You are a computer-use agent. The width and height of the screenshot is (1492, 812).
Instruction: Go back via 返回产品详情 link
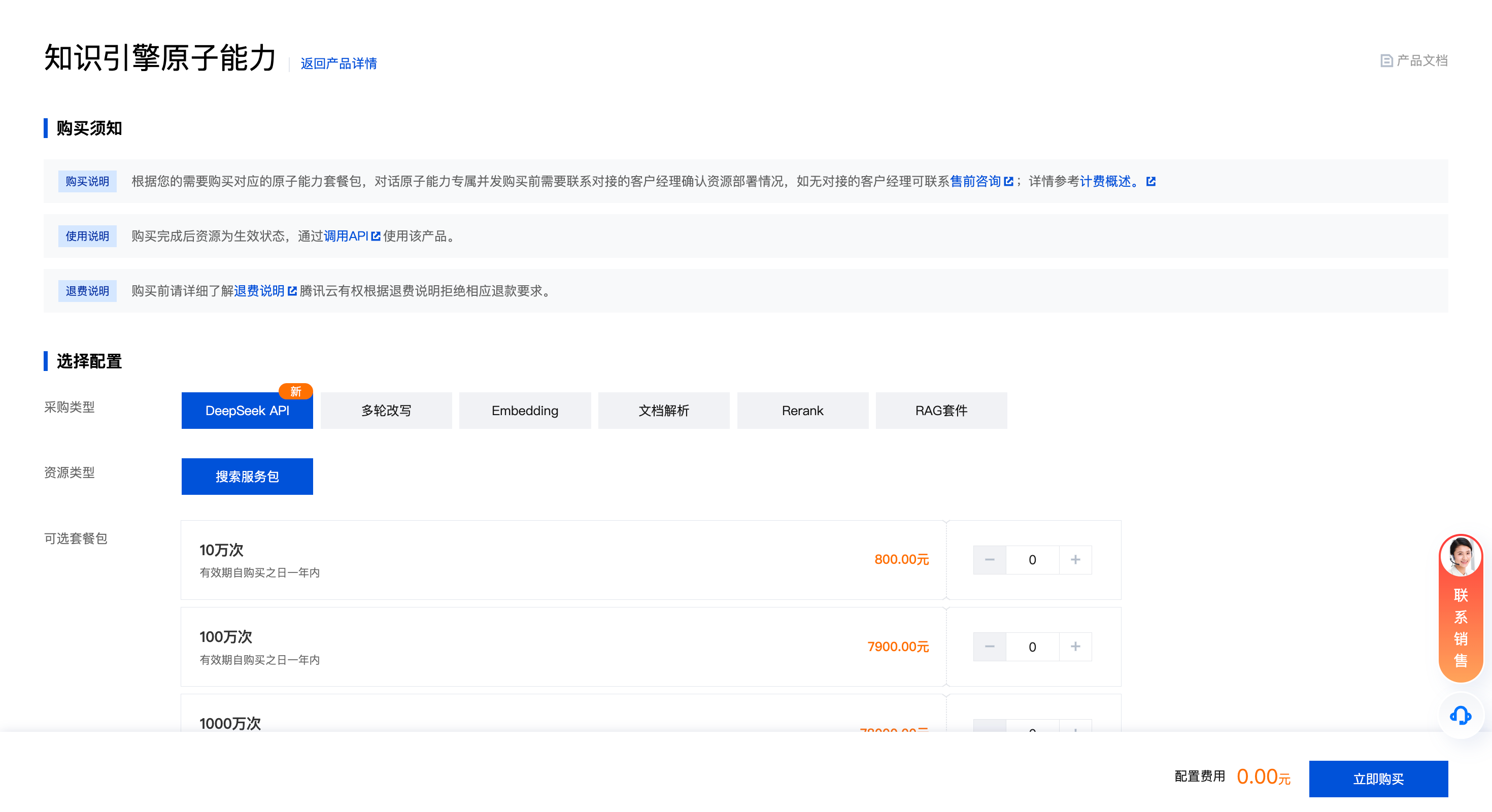click(x=339, y=63)
